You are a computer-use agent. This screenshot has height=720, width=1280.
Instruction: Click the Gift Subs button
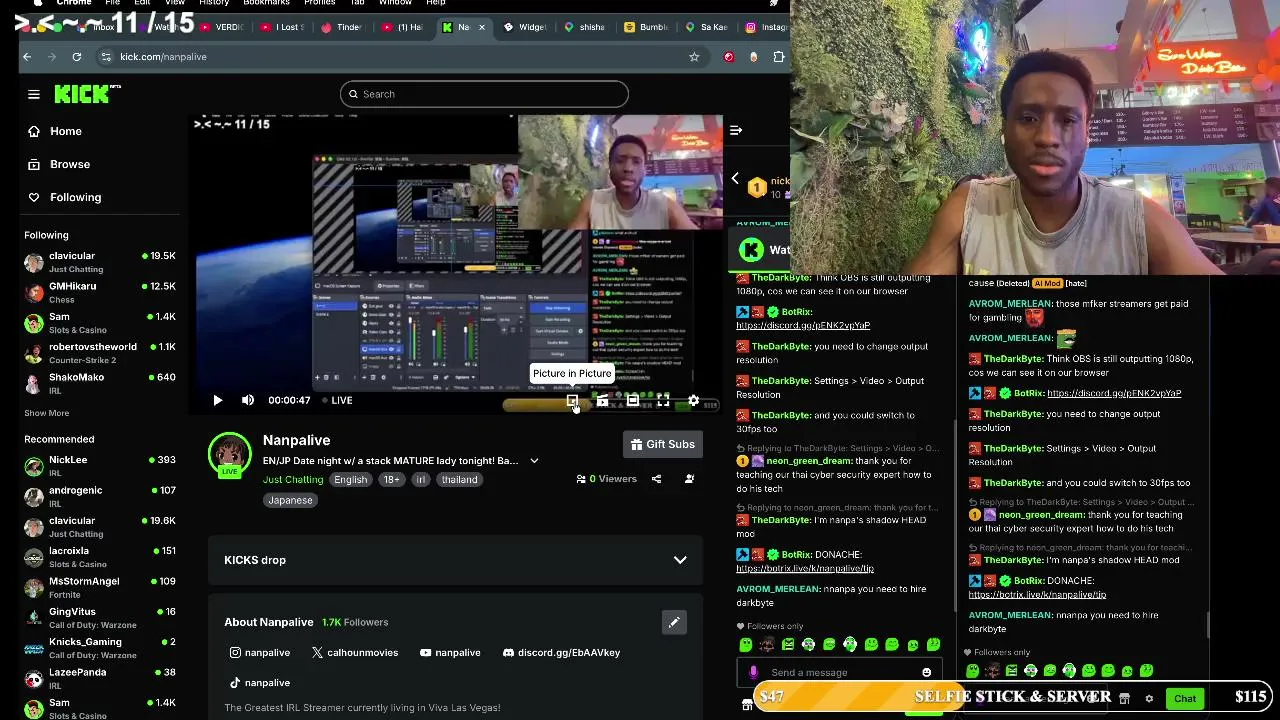pyautogui.click(x=662, y=444)
